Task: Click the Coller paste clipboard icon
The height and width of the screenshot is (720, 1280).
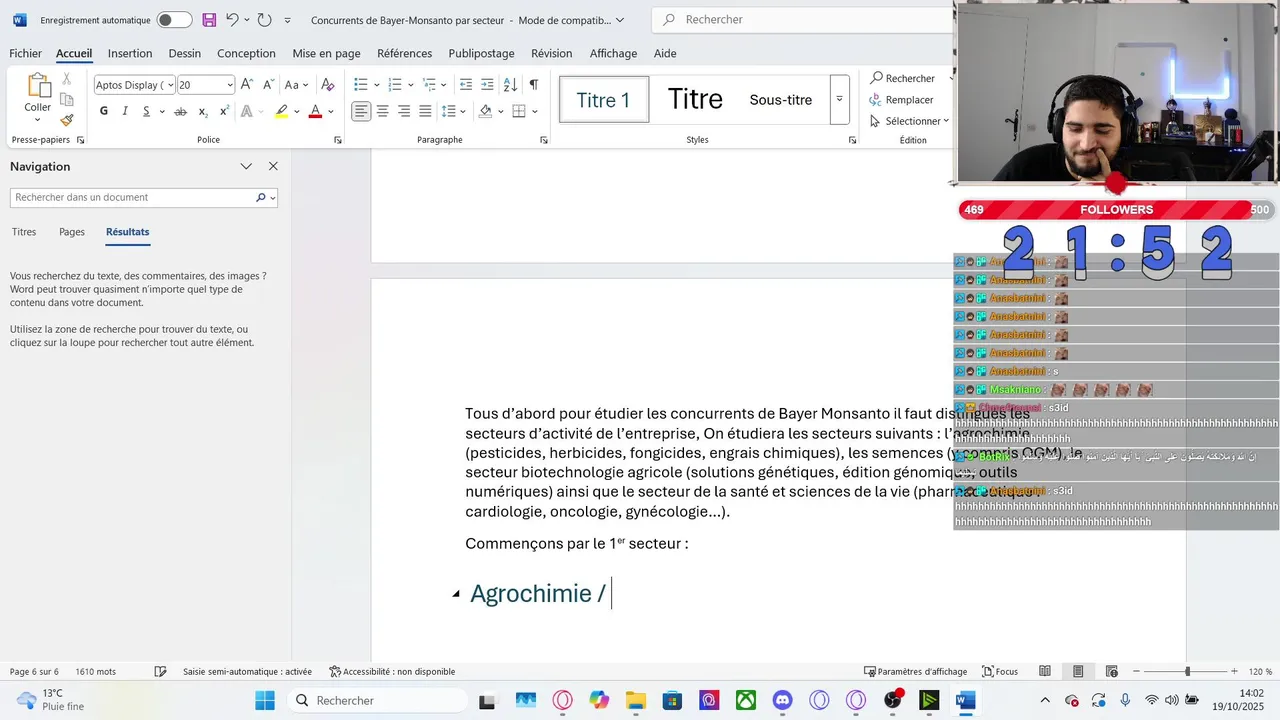Action: pos(38,87)
